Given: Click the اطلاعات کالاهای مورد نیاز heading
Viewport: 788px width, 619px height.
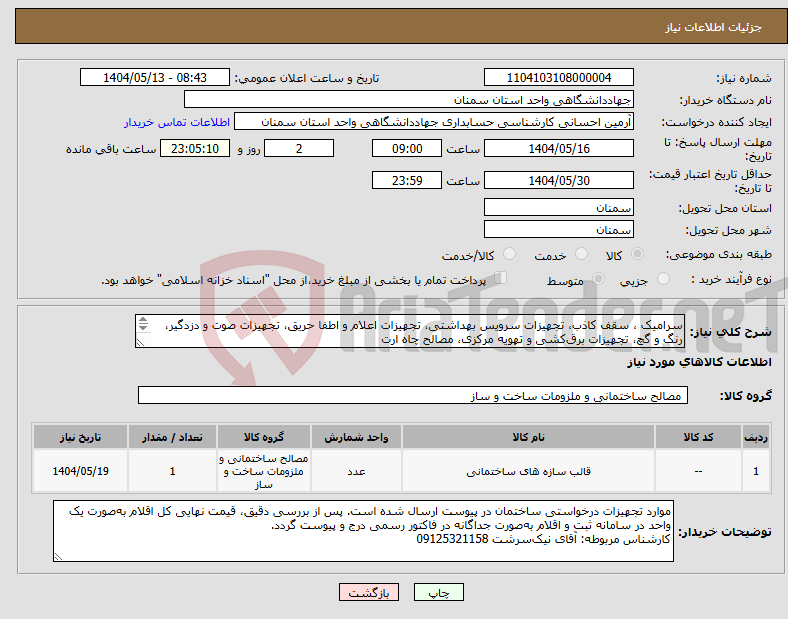Looking at the screenshot, I should (699, 362).
